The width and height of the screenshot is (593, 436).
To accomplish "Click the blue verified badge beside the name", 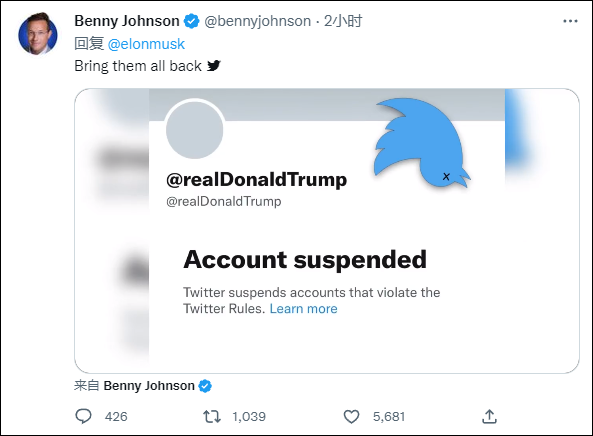I will [x=192, y=21].
